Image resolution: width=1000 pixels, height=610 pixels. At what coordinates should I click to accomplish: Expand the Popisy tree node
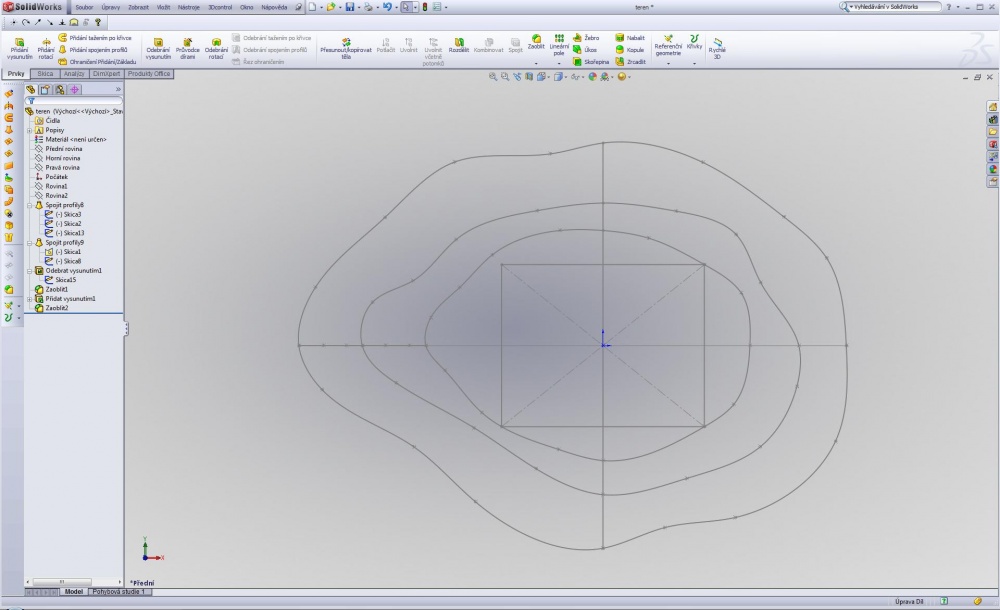(x=29, y=130)
